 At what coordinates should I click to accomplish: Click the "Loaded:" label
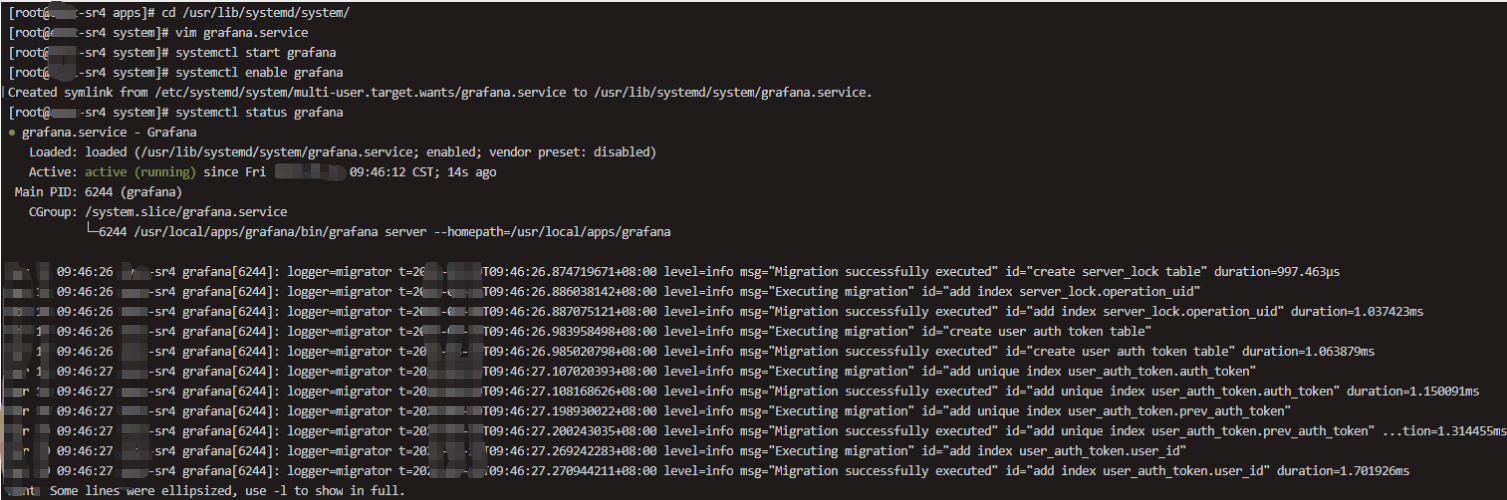[52, 152]
